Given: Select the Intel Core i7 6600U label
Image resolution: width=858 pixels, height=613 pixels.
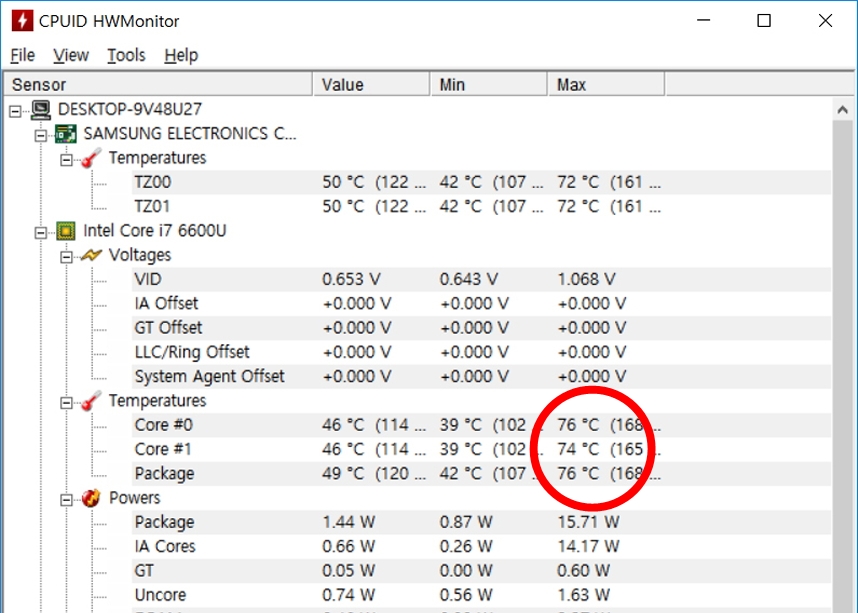Looking at the screenshot, I should (x=154, y=231).
